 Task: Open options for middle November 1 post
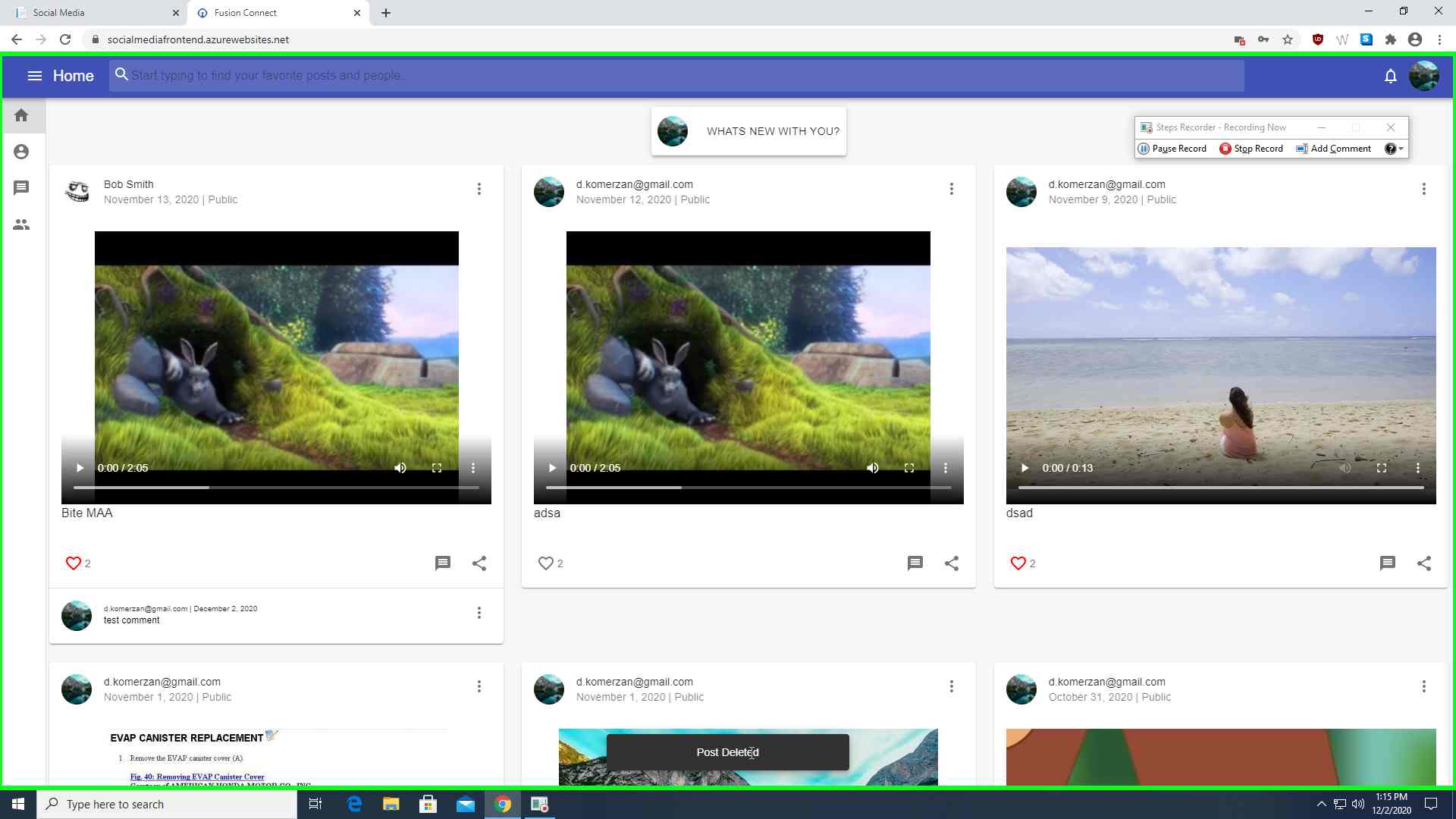coord(952,686)
